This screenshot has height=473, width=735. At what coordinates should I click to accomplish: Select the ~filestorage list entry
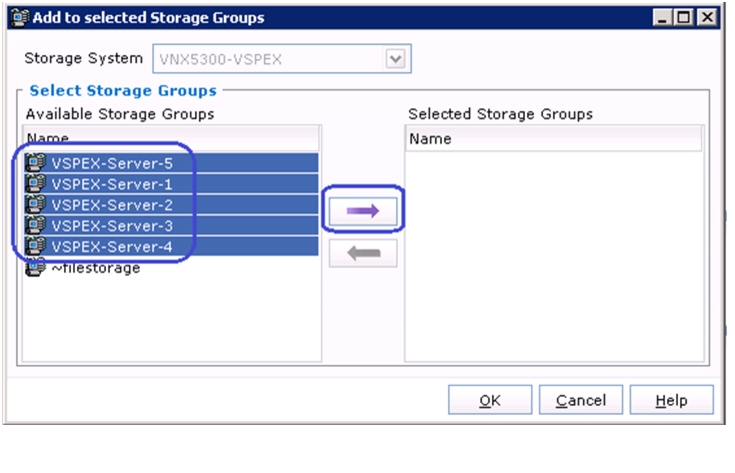(x=96, y=268)
